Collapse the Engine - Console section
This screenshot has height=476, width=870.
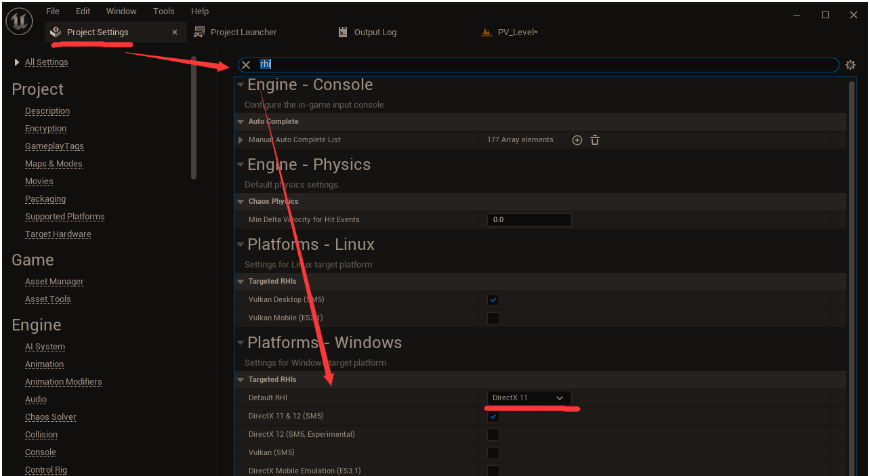240,85
